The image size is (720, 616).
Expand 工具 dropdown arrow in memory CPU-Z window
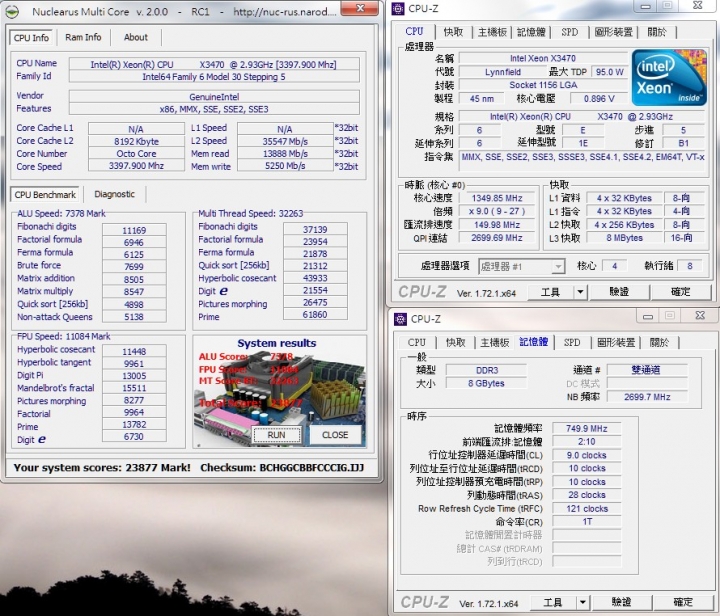(x=583, y=602)
